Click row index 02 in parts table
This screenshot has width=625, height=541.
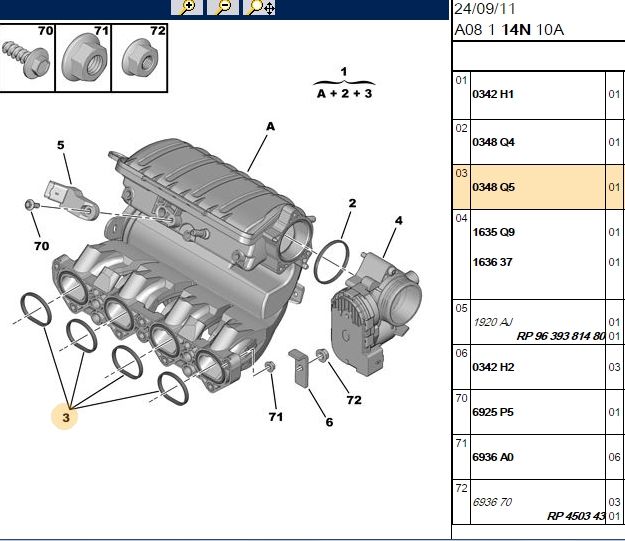click(x=461, y=128)
